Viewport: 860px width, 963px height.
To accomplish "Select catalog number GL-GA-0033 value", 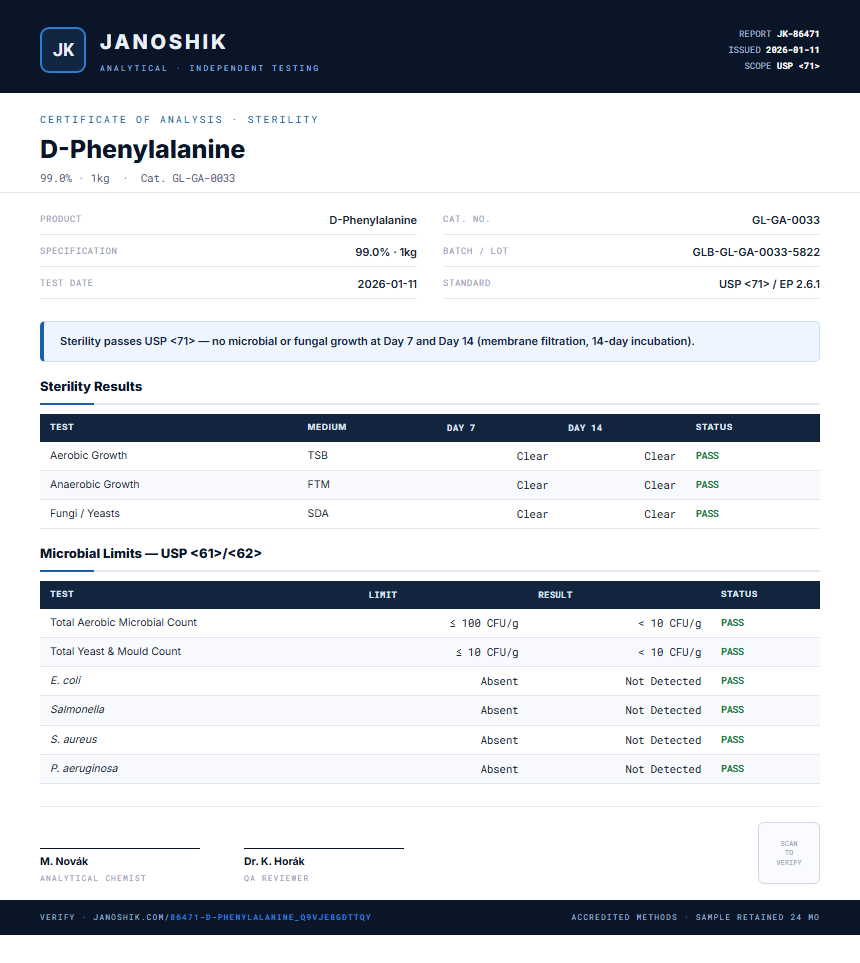I will [786, 220].
